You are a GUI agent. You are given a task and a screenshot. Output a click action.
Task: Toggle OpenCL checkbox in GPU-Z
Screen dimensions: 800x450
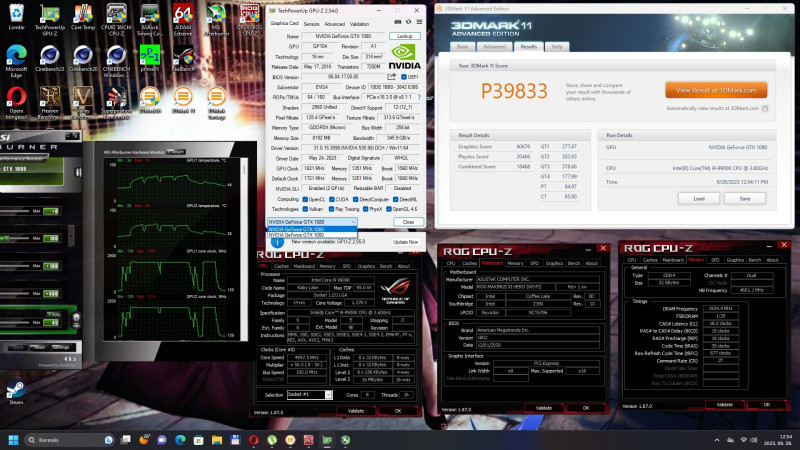click(x=305, y=199)
